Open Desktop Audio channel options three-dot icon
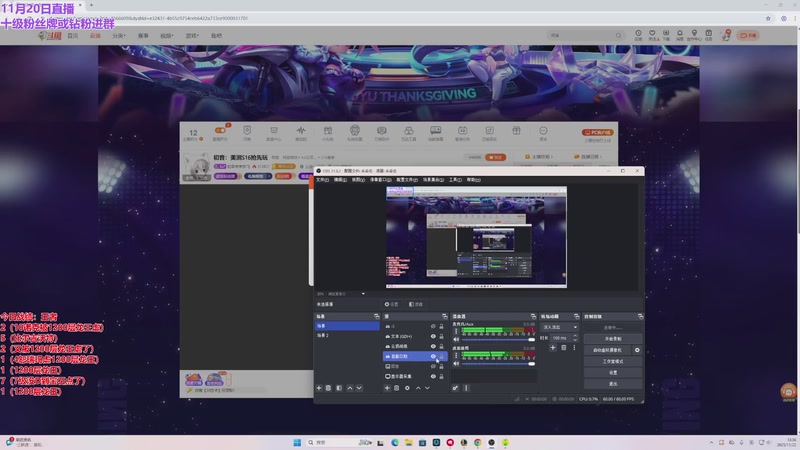 (456, 356)
